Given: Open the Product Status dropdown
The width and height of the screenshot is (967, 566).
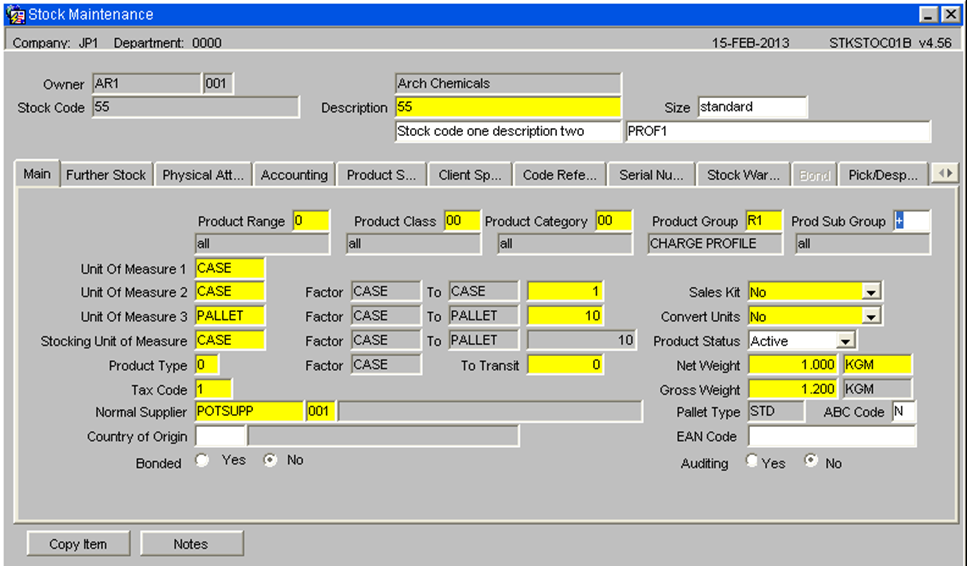Looking at the screenshot, I should (845, 341).
